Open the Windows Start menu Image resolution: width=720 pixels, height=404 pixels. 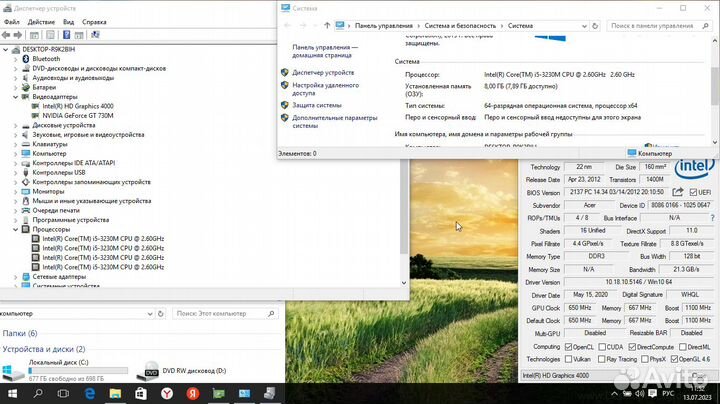pos(12,393)
